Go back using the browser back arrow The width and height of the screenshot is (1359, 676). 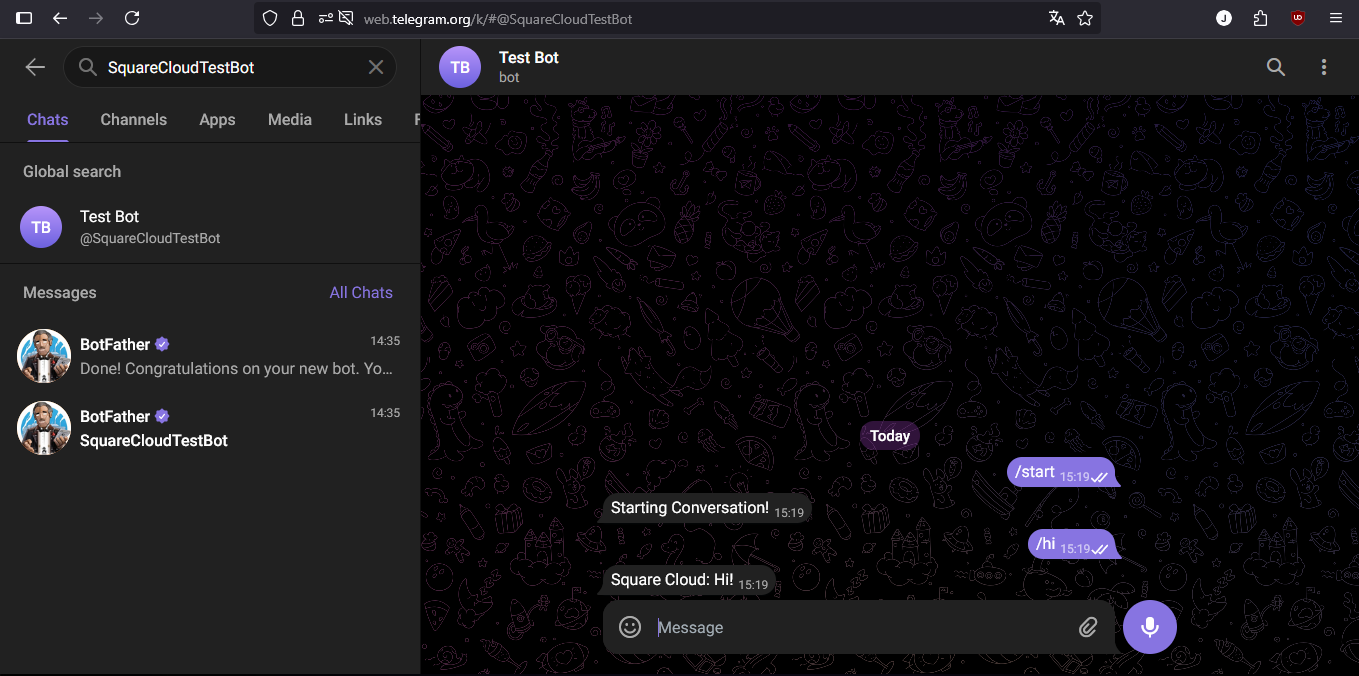tap(60, 18)
